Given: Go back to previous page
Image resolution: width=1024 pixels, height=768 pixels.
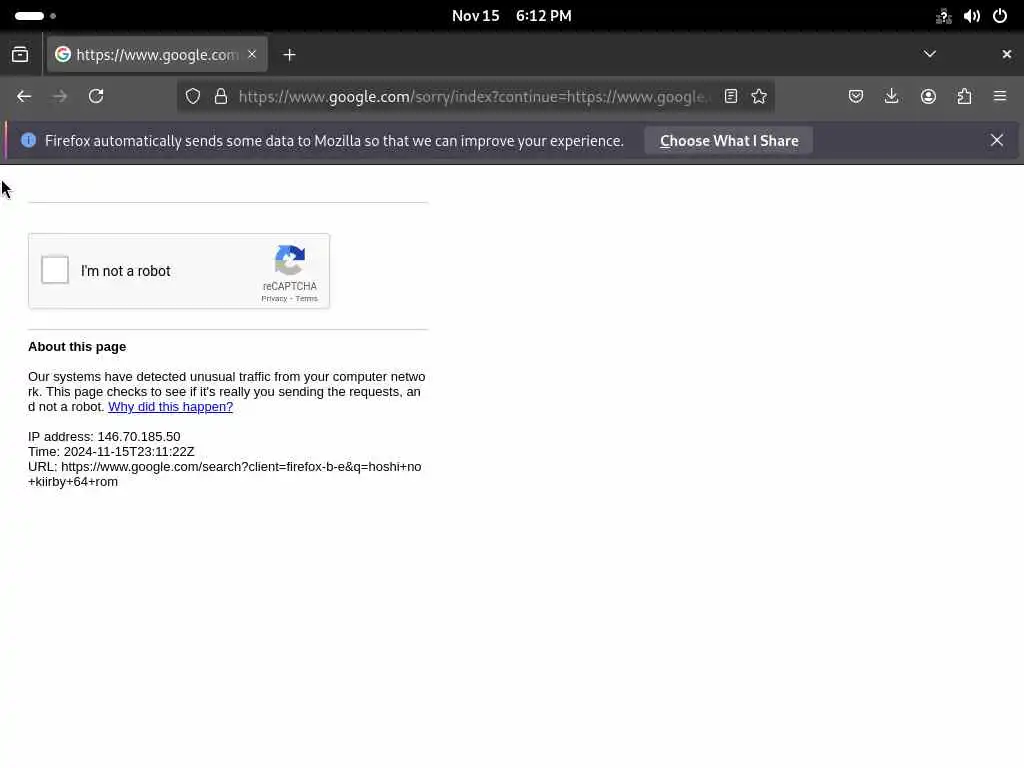Looking at the screenshot, I should pyautogui.click(x=24, y=97).
